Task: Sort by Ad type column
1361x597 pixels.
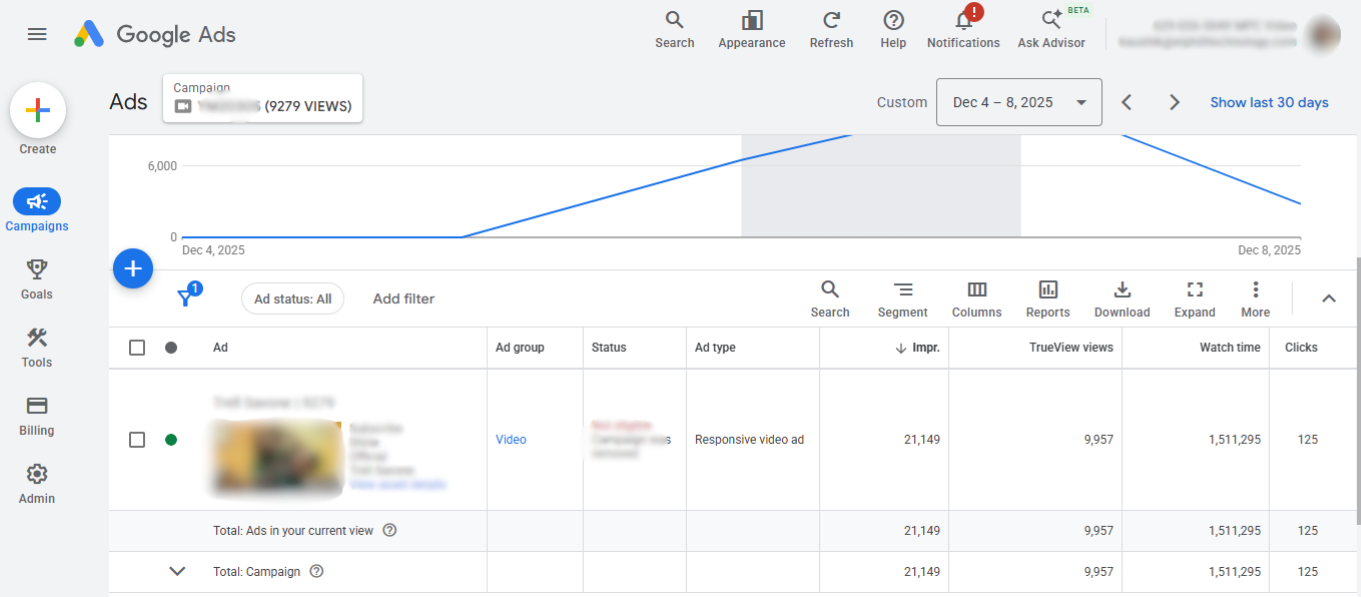Action: (715, 347)
